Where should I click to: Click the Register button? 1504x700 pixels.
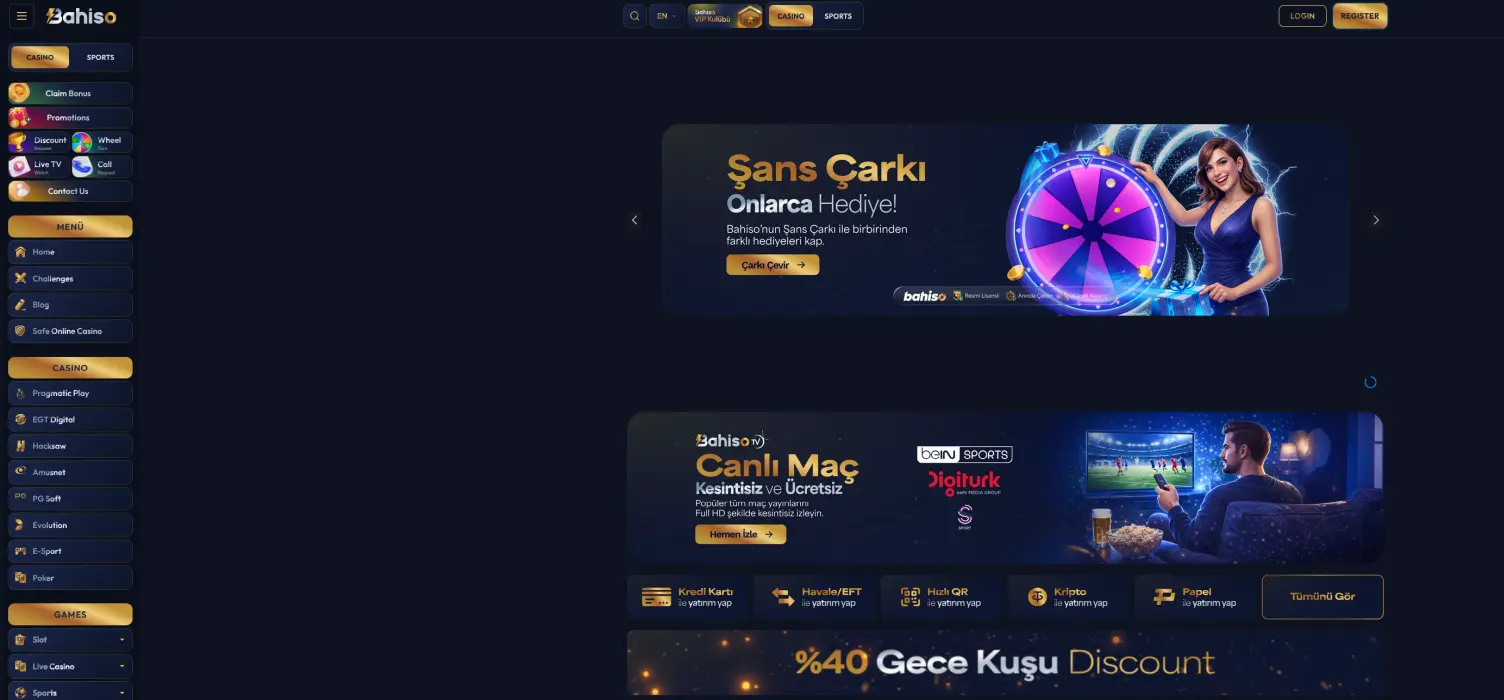(1360, 16)
